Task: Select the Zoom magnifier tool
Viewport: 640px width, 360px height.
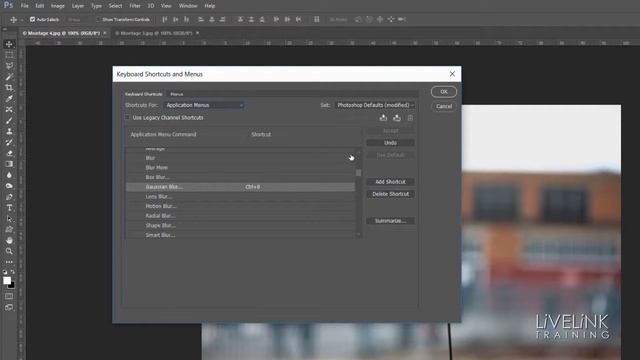Action: pyautogui.click(x=9, y=251)
